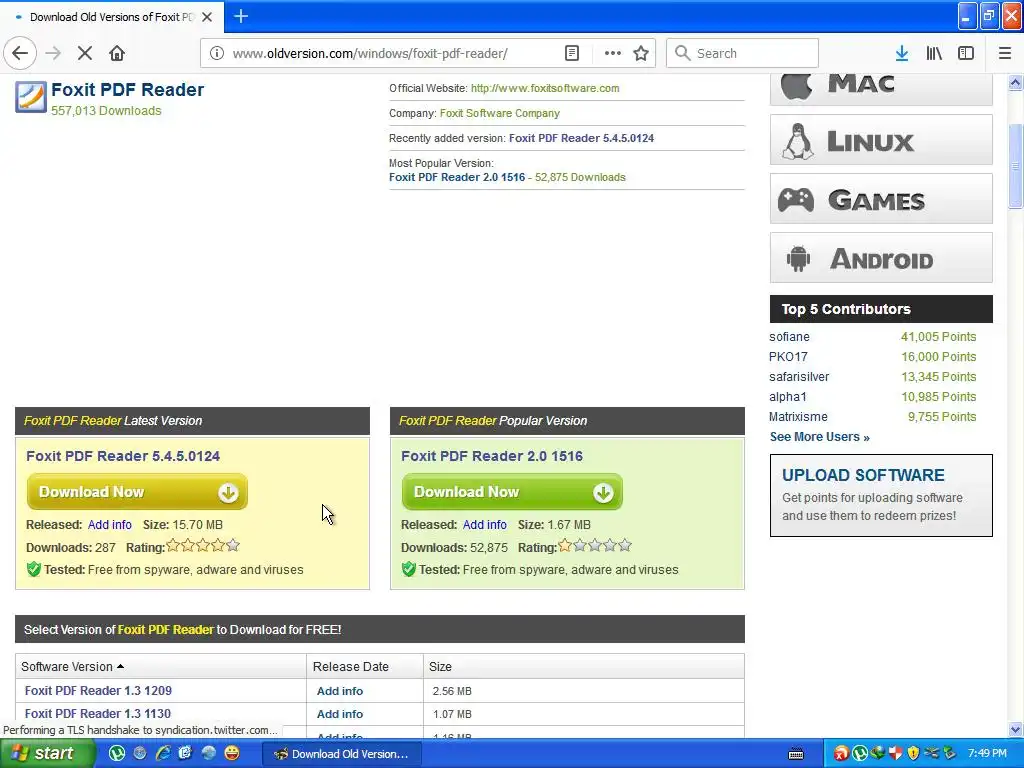The height and width of the screenshot is (768, 1024).
Task: Open Foxit PDF Reader 1.3 1209 row
Action: tap(98, 690)
